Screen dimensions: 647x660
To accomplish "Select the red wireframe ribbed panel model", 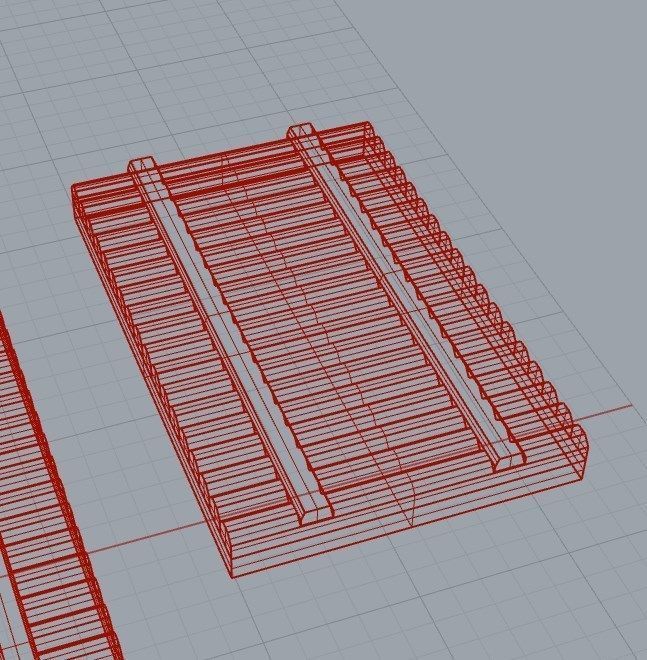I will (x=328, y=349).
